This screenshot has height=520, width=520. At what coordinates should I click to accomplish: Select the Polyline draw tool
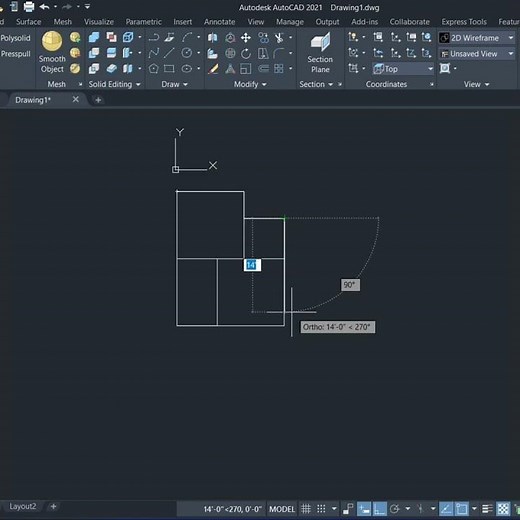pyautogui.click(x=154, y=37)
